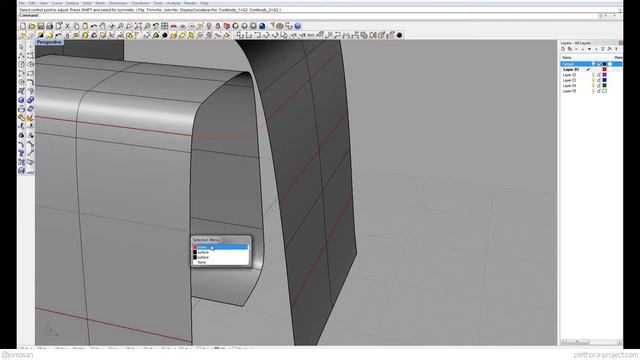Select the Explode tool
Image resolution: width=640 pixels, height=360 pixels.
[x=30, y=118]
